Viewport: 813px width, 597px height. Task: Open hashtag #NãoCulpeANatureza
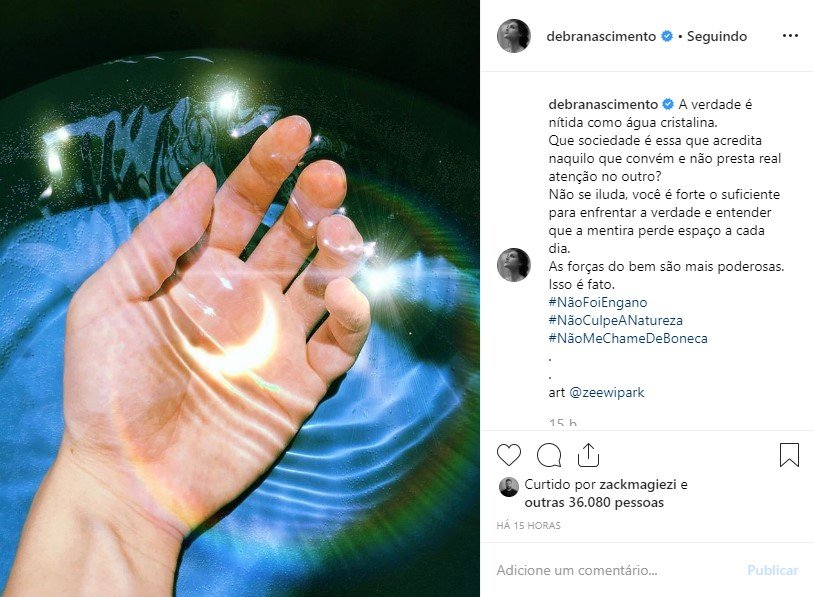[615, 320]
